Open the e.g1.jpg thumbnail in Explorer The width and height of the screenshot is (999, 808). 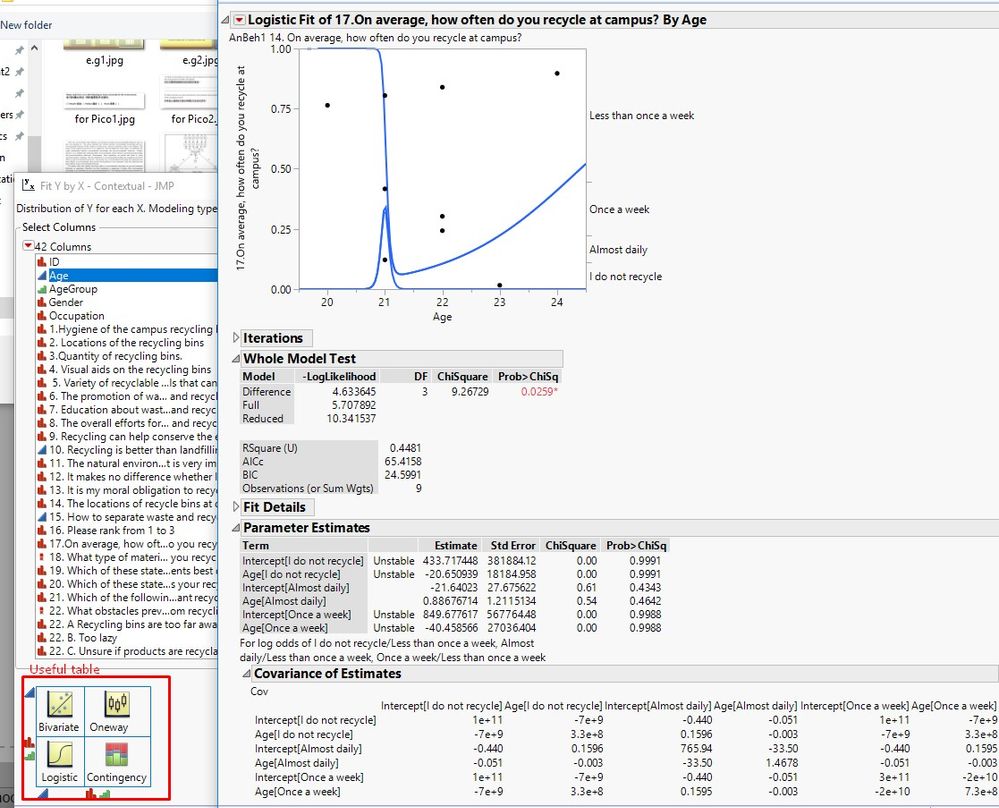104,47
